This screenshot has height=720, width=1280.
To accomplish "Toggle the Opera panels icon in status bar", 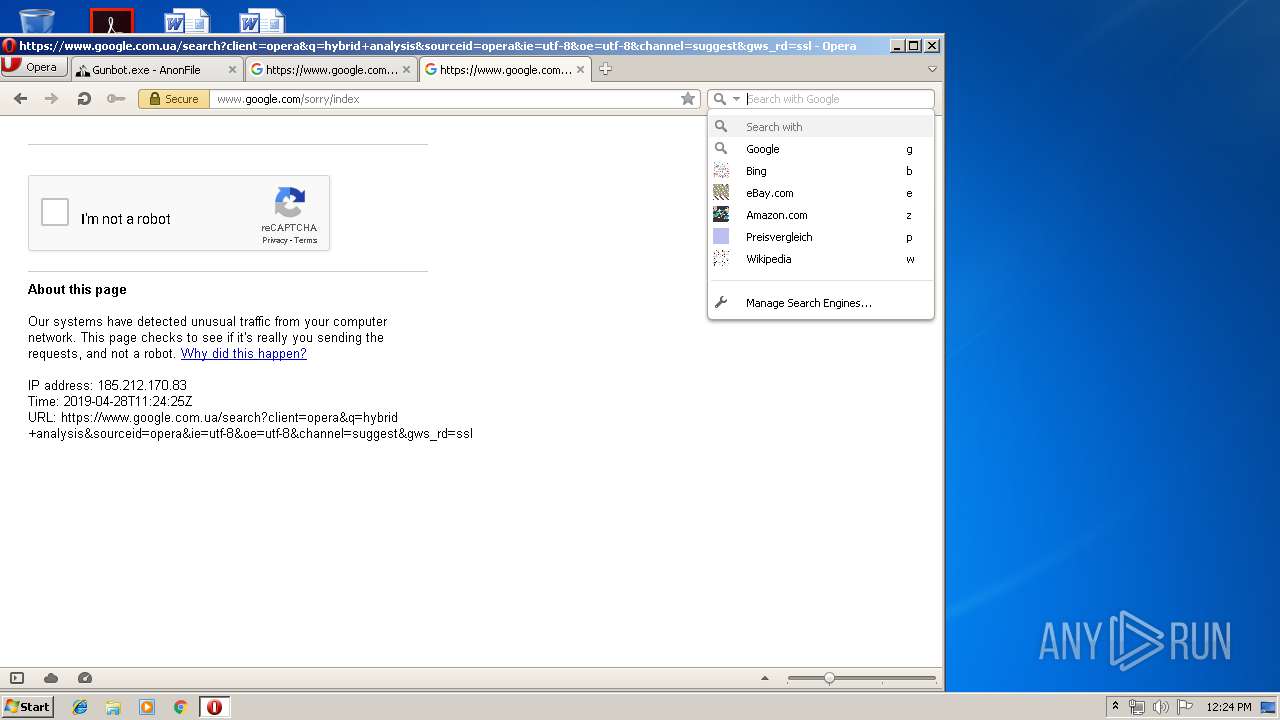I will pos(17,678).
